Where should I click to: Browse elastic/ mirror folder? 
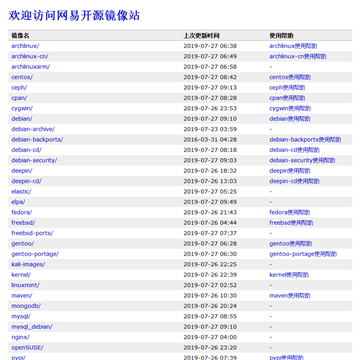click(21, 192)
